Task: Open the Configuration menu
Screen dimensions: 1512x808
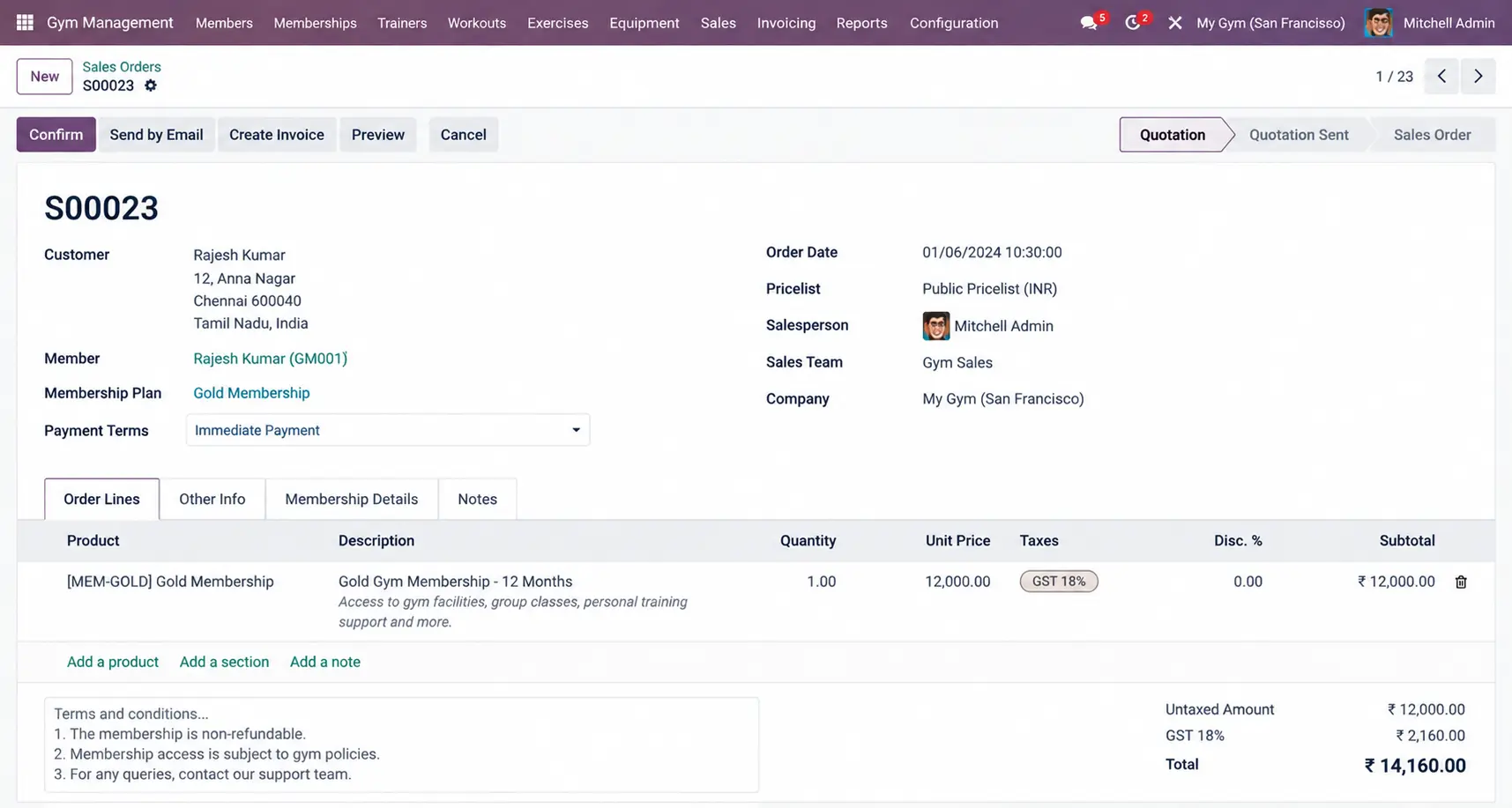Action: pos(954,23)
